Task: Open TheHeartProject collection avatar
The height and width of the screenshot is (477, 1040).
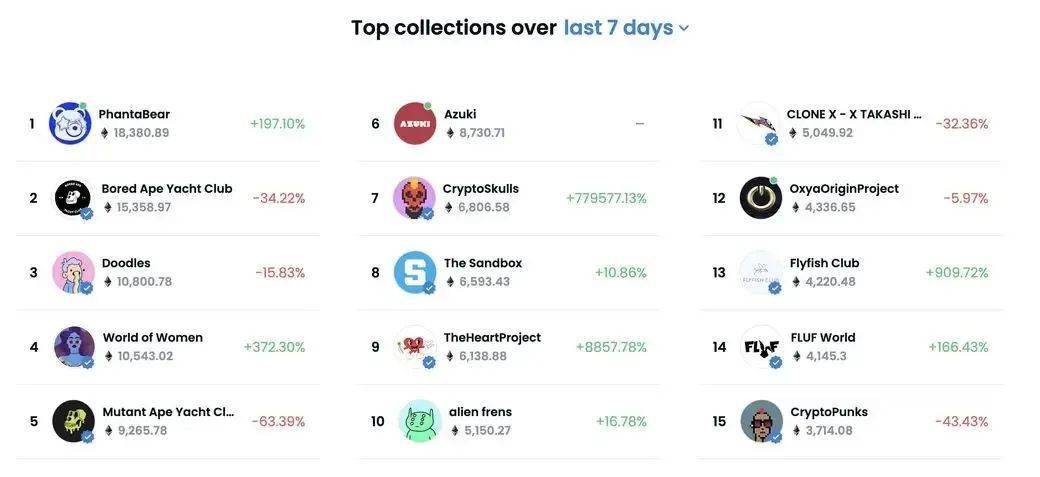Action: 415,346
